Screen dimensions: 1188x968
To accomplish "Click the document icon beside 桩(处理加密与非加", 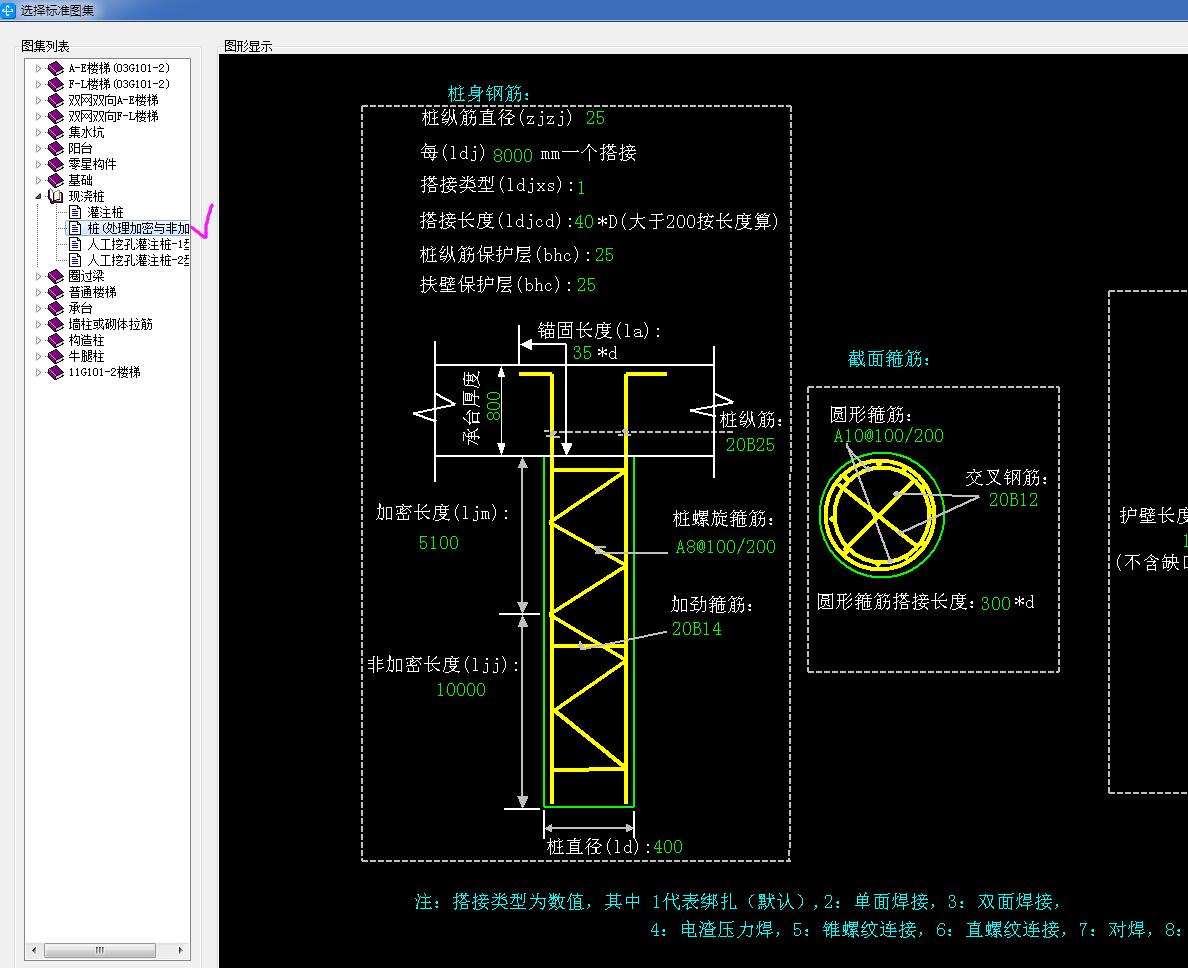I will [x=75, y=228].
